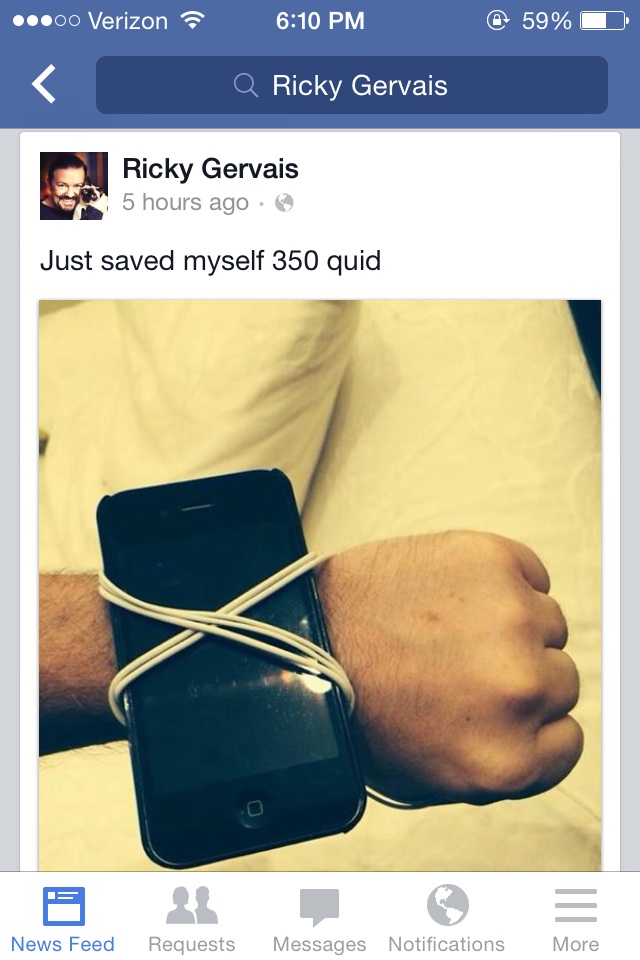Tap Ricky Gervais profile picture

coord(74,186)
